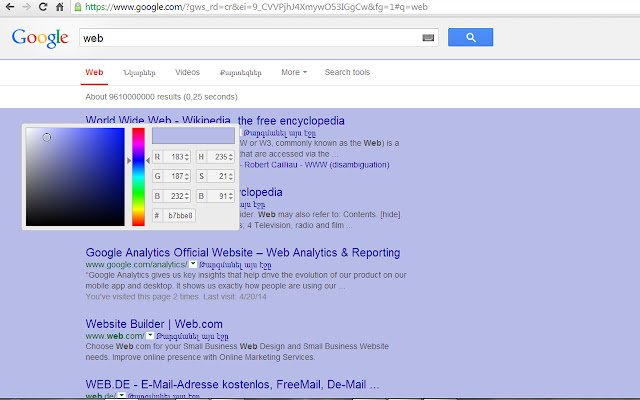Click translate link under Web.com result
The width and height of the screenshot is (640, 400).
193,336
